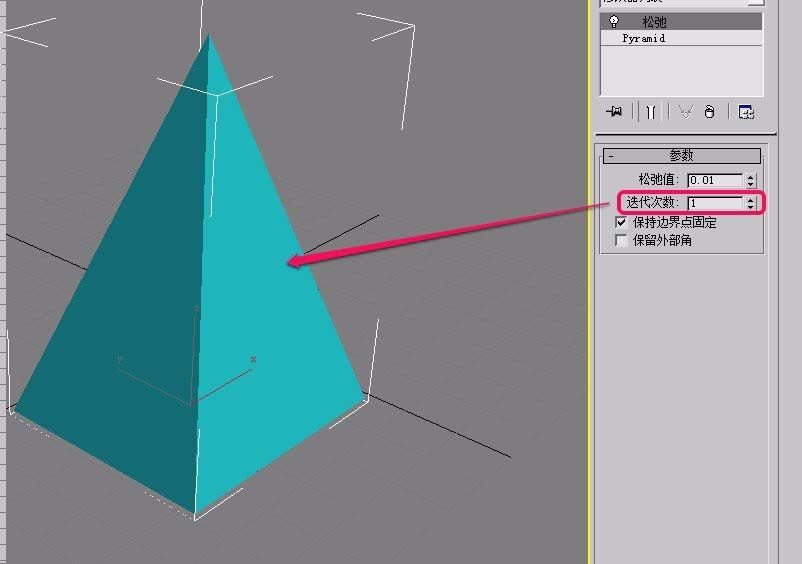Click the 松弛值 label text
This screenshot has height=564, width=802.
pyautogui.click(x=658, y=179)
